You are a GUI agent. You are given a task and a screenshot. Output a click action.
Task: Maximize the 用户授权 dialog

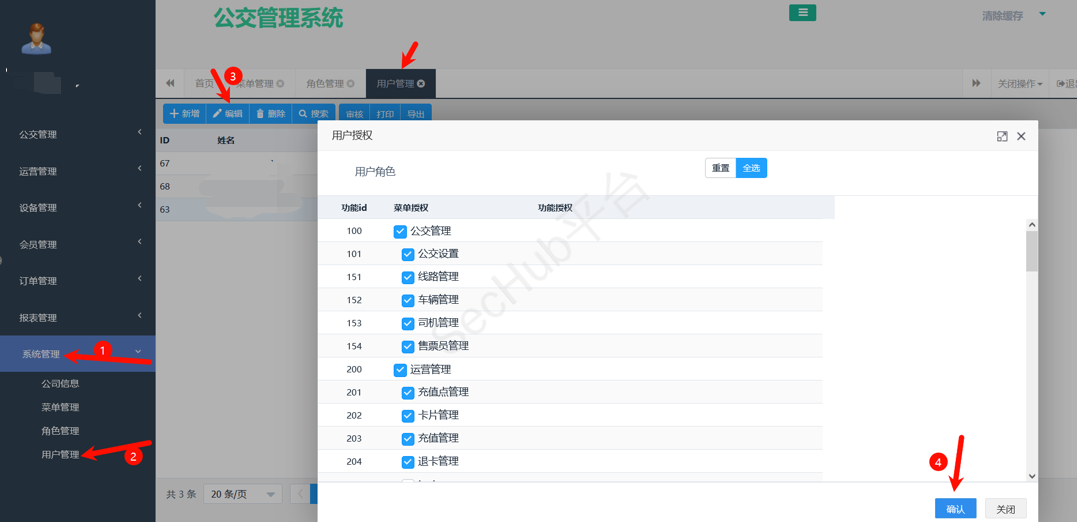point(1002,136)
